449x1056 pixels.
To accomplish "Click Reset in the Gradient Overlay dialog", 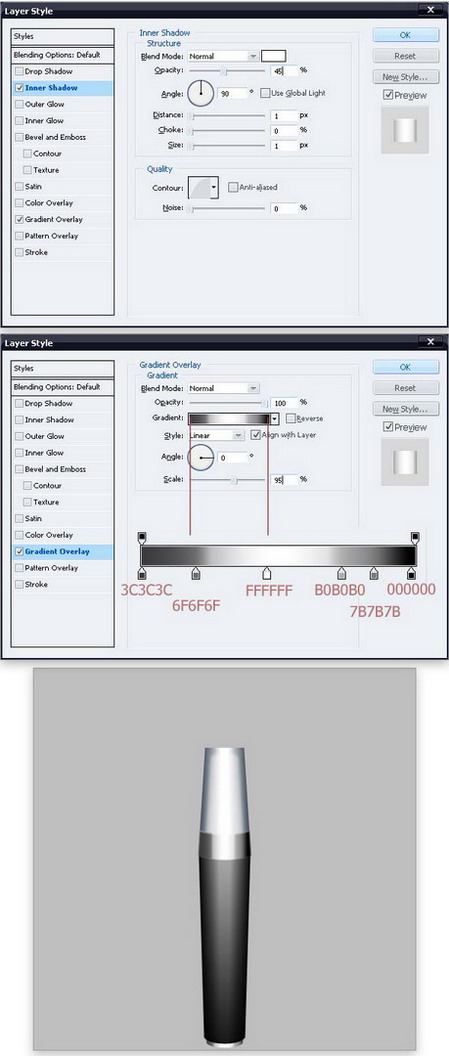I will [405, 388].
